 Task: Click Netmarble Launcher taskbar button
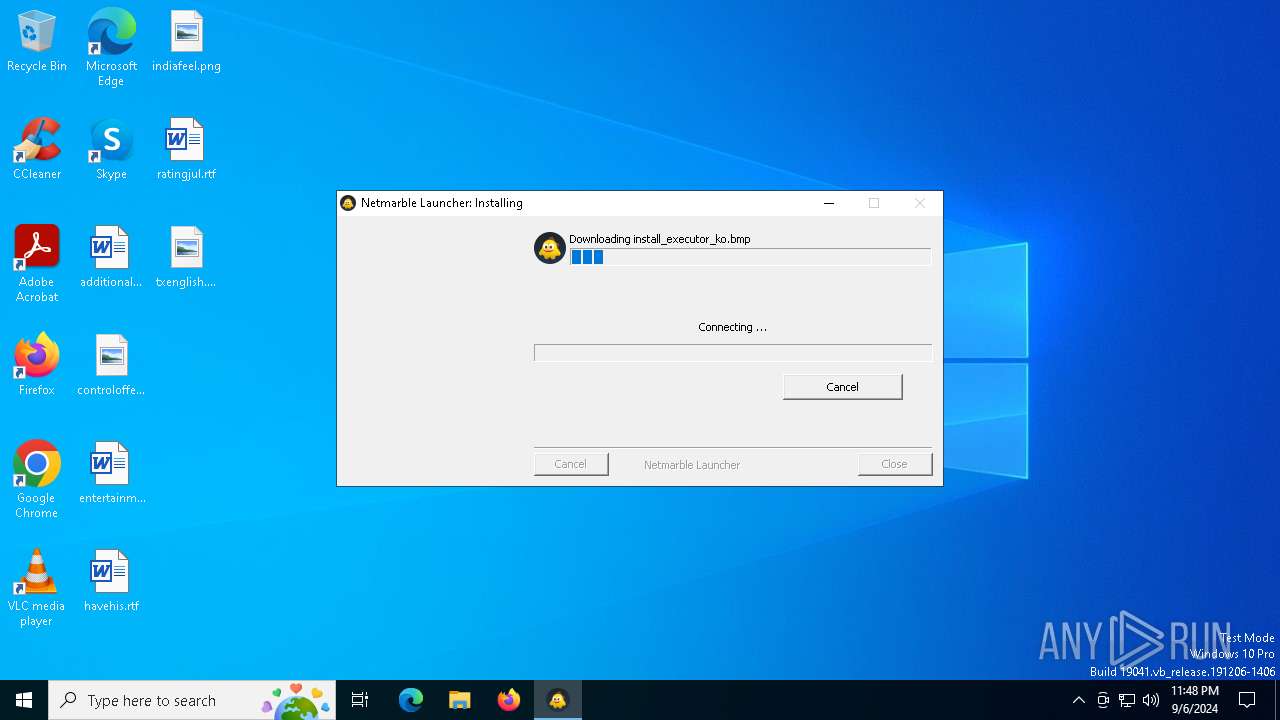(x=558, y=700)
